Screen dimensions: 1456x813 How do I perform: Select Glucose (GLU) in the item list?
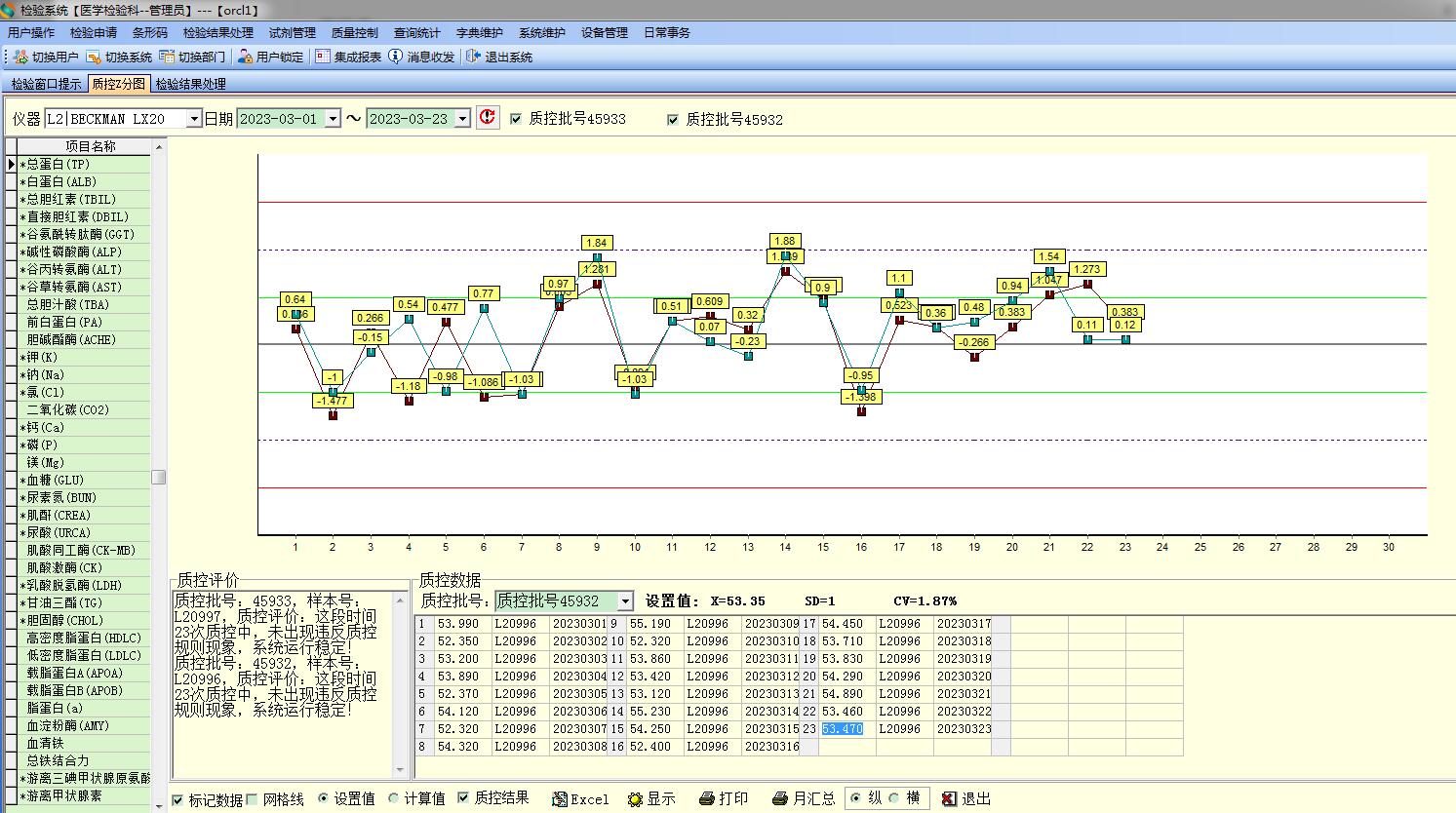coord(55,480)
